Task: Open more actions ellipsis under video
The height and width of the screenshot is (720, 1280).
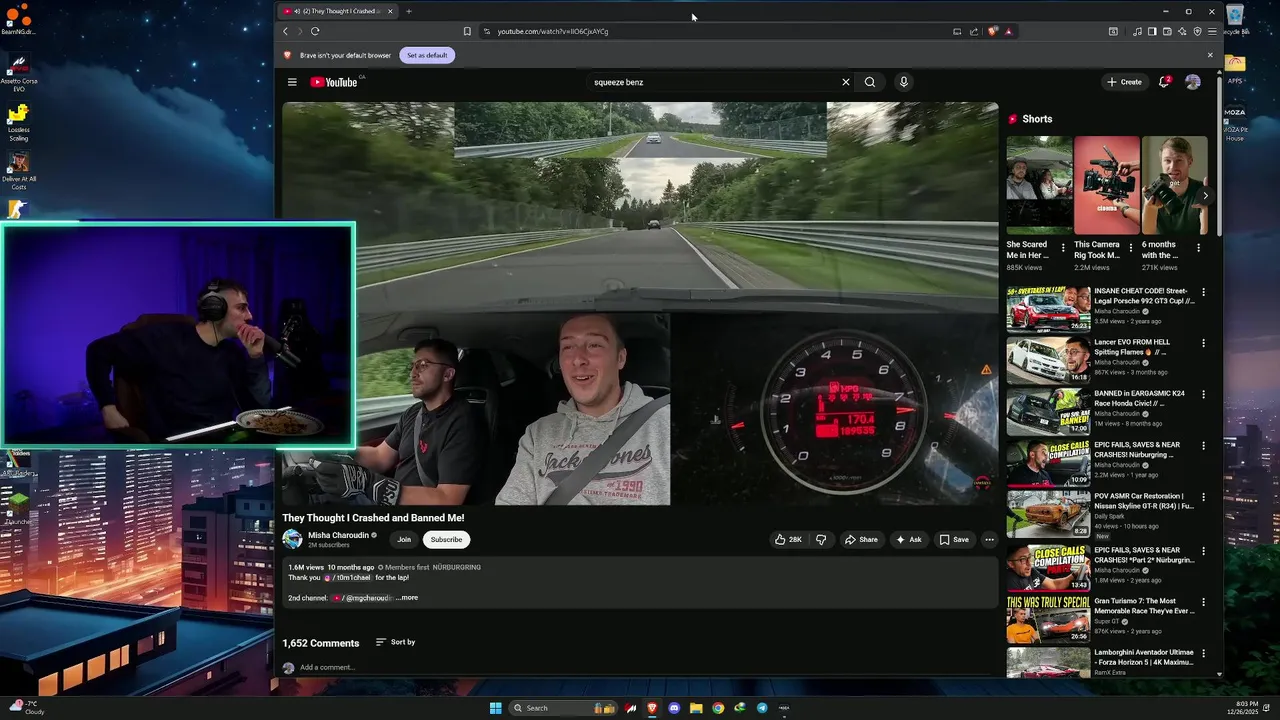Action: (x=989, y=539)
